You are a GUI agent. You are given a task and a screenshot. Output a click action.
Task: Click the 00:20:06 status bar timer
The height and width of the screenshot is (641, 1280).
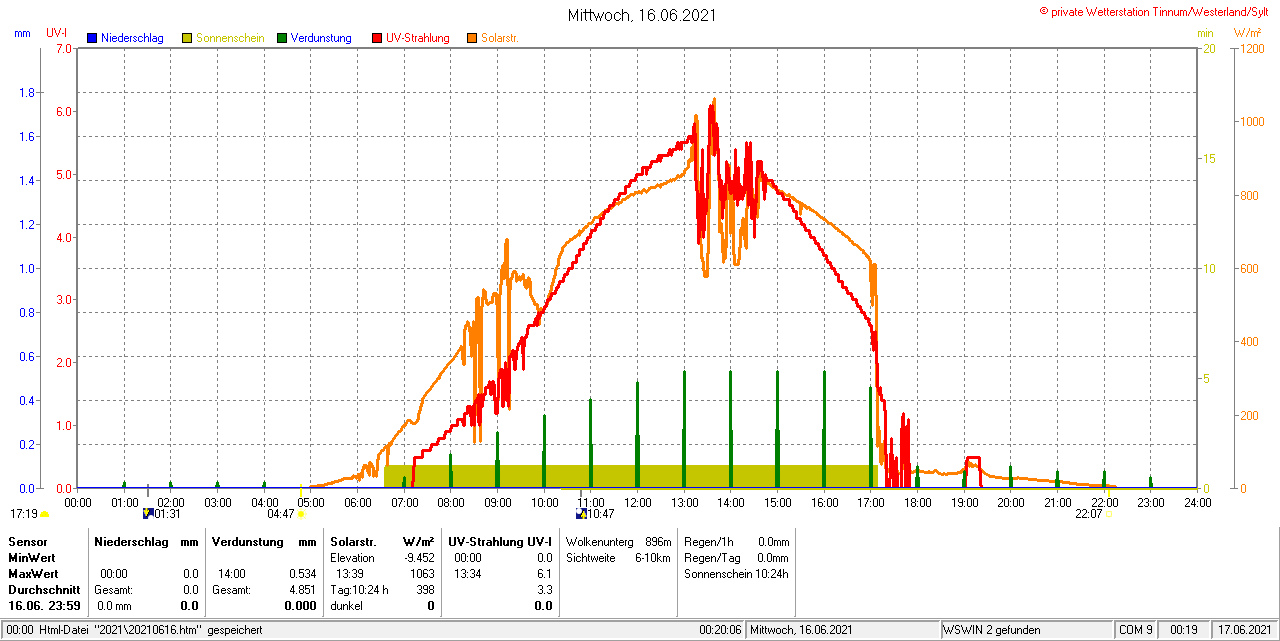[720, 630]
